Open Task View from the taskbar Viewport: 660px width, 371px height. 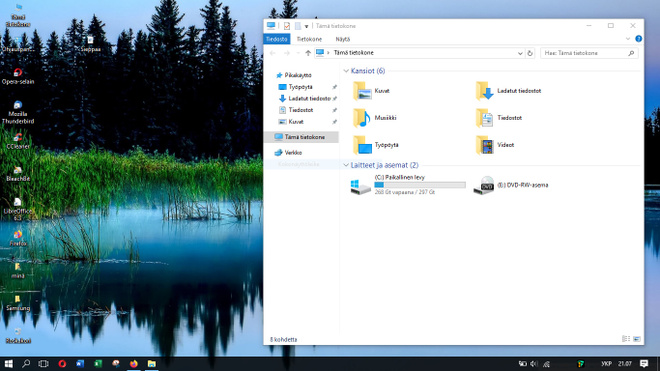tap(43, 363)
